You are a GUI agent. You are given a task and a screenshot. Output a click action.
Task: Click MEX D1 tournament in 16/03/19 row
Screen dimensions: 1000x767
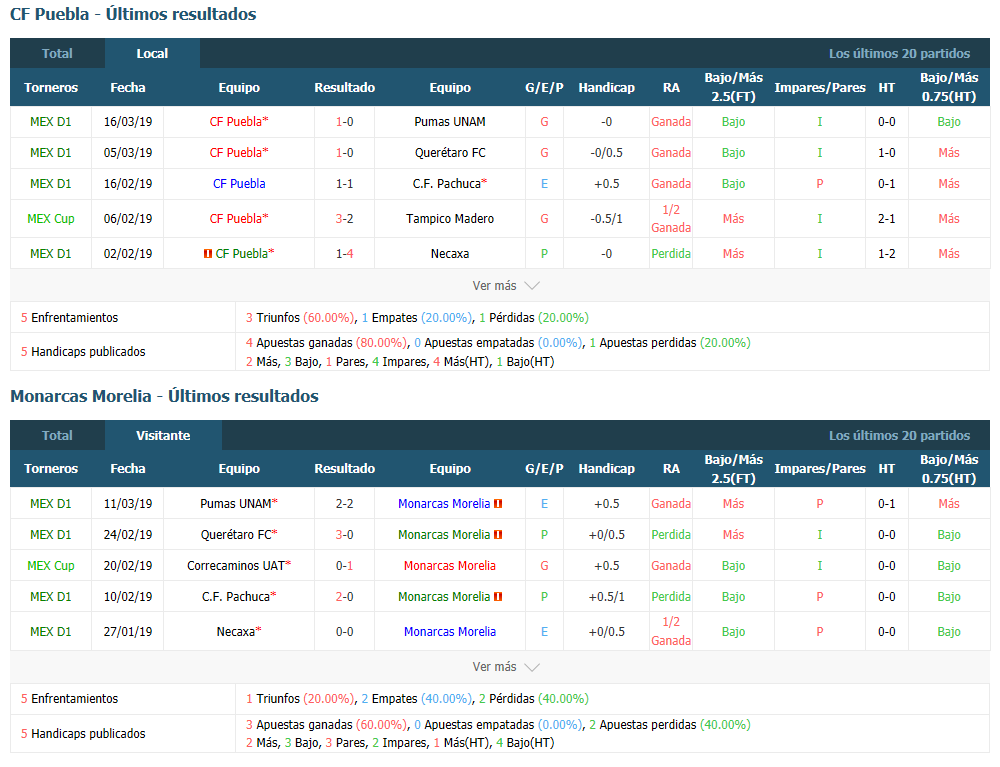pyautogui.click(x=51, y=122)
